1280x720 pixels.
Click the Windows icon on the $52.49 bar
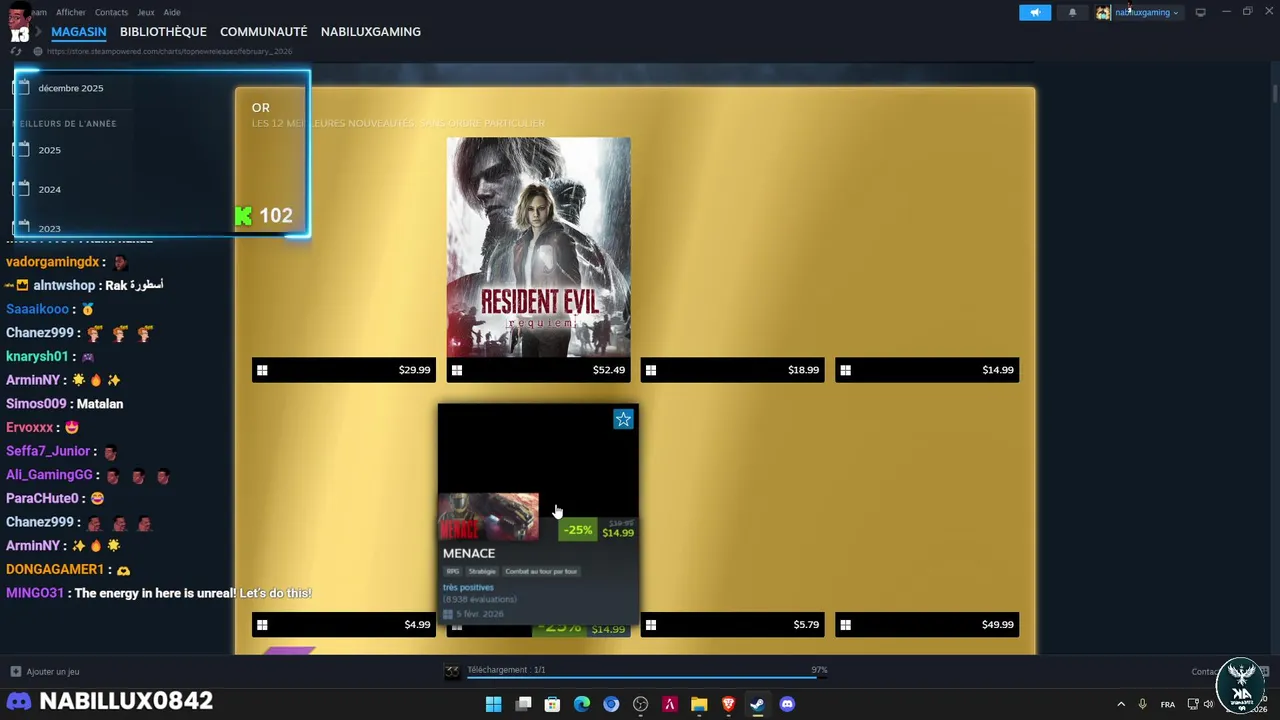click(x=457, y=370)
